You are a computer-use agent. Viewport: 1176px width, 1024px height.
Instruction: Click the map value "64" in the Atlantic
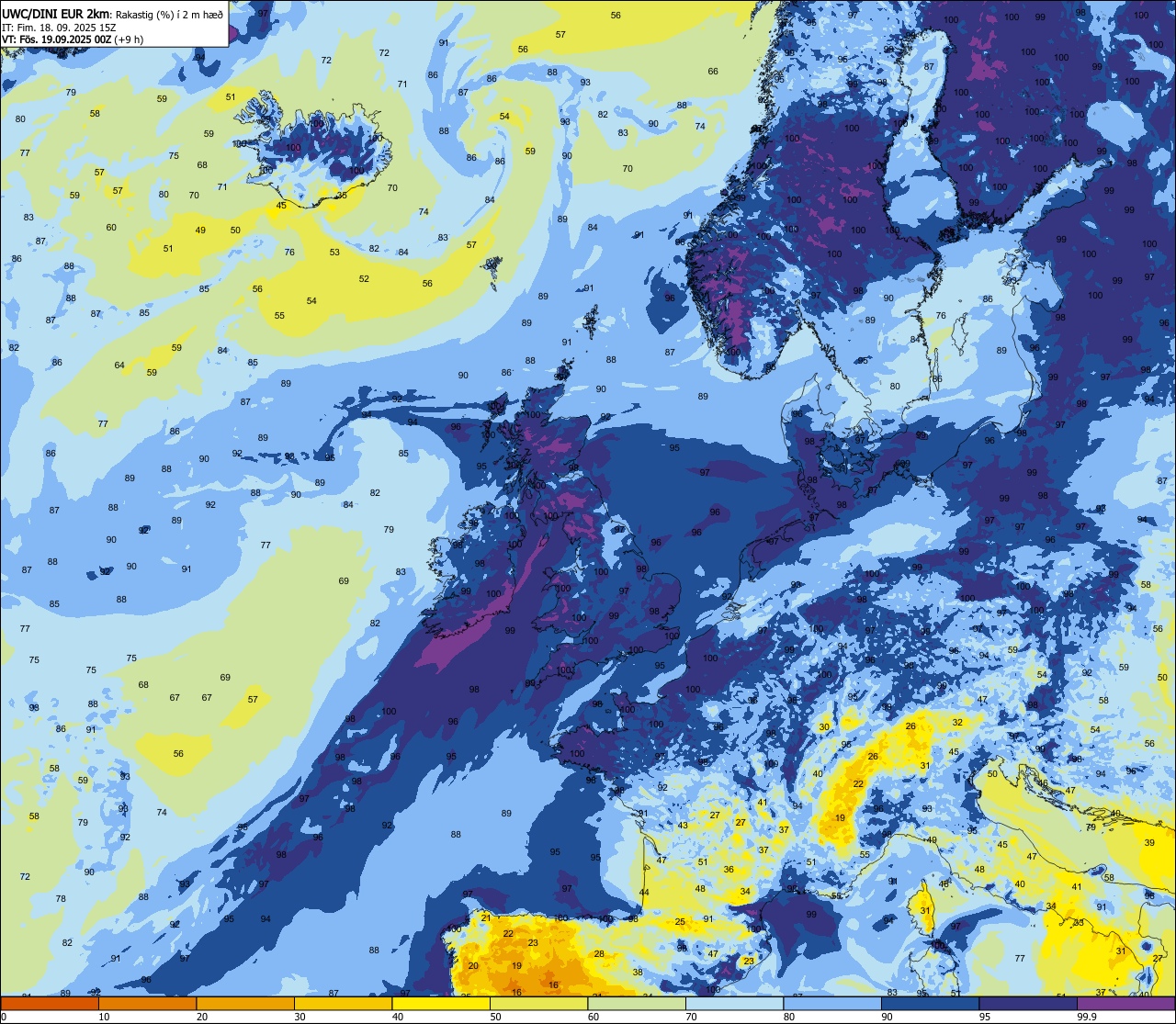point(119,366)
